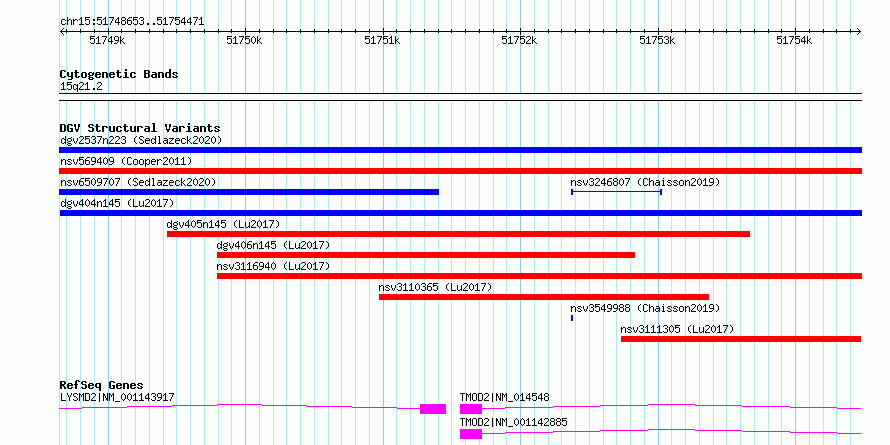Select the thin blue nsv3246807 variant line
Screen dimensions: 890x445
[616, 192]
